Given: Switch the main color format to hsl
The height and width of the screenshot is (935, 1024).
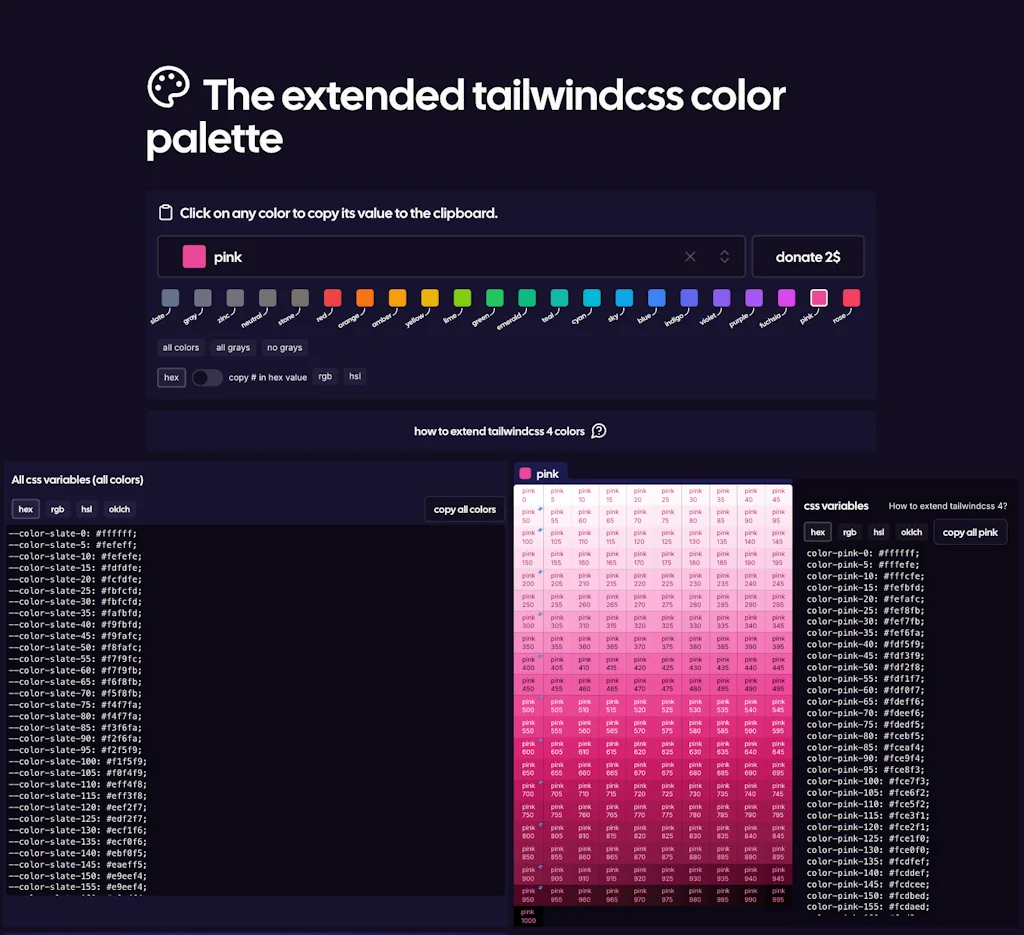Looking at the screenshot, I should [x=355, y=377].
